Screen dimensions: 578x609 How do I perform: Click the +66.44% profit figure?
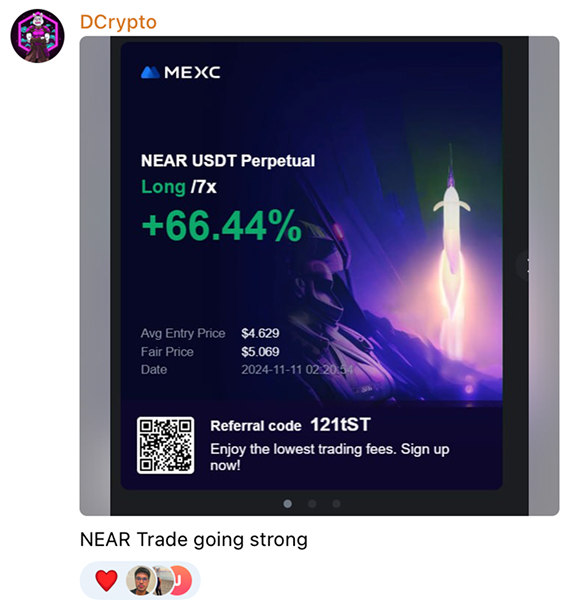222,226
